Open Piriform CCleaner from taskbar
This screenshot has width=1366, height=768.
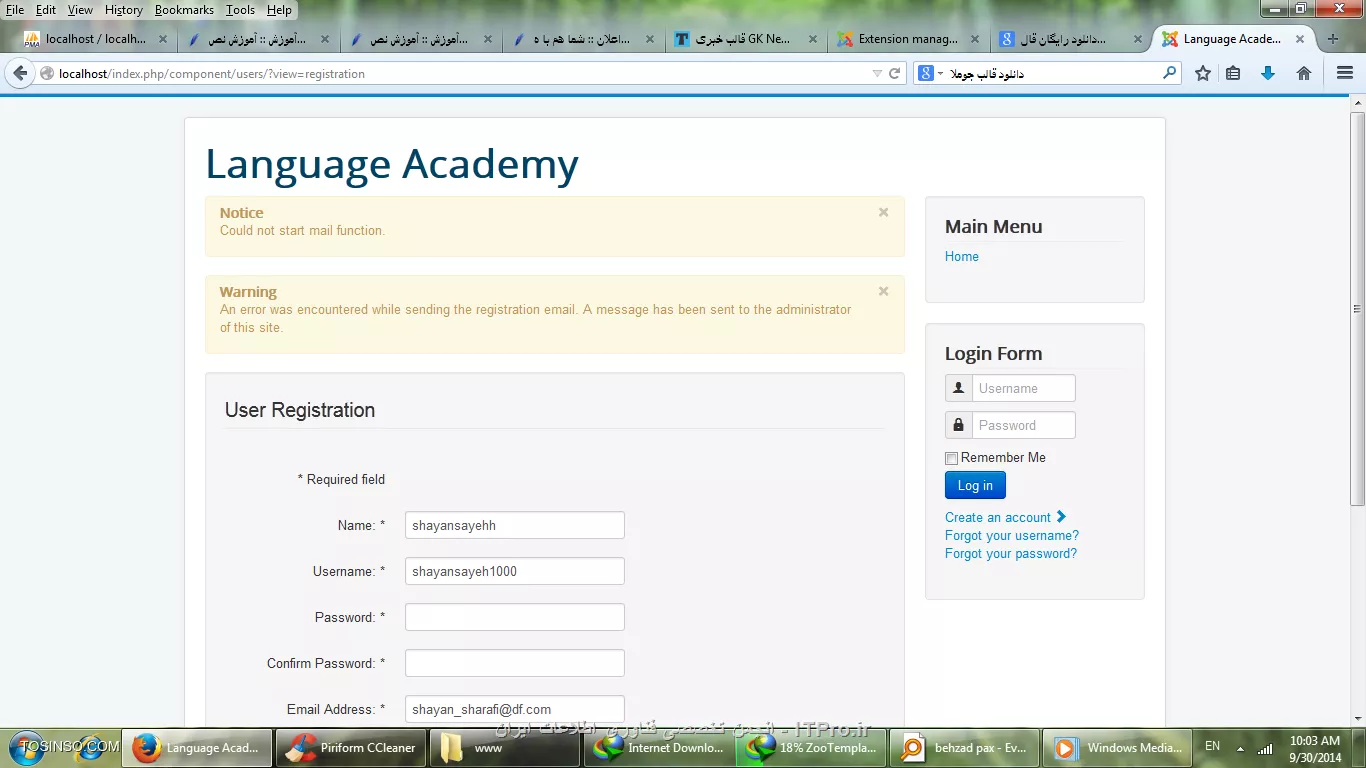(349, 747)
